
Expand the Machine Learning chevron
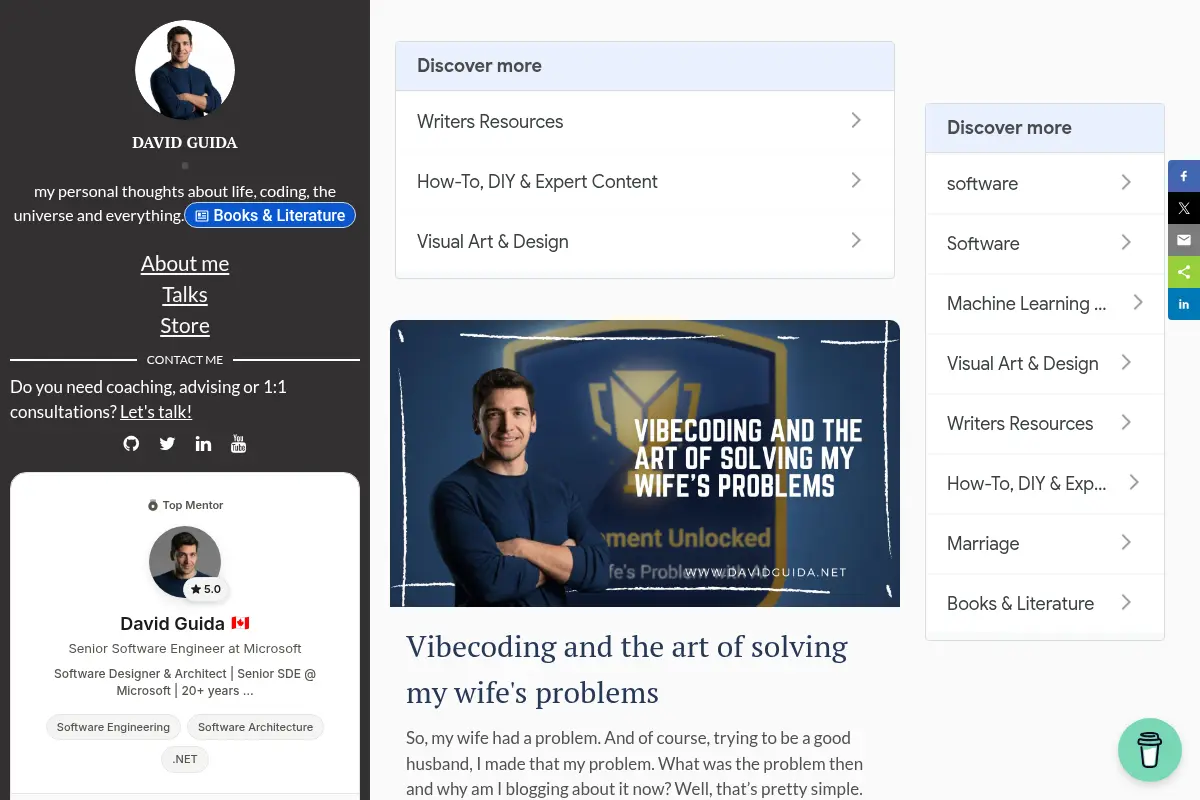click(x=1138, y=302)
